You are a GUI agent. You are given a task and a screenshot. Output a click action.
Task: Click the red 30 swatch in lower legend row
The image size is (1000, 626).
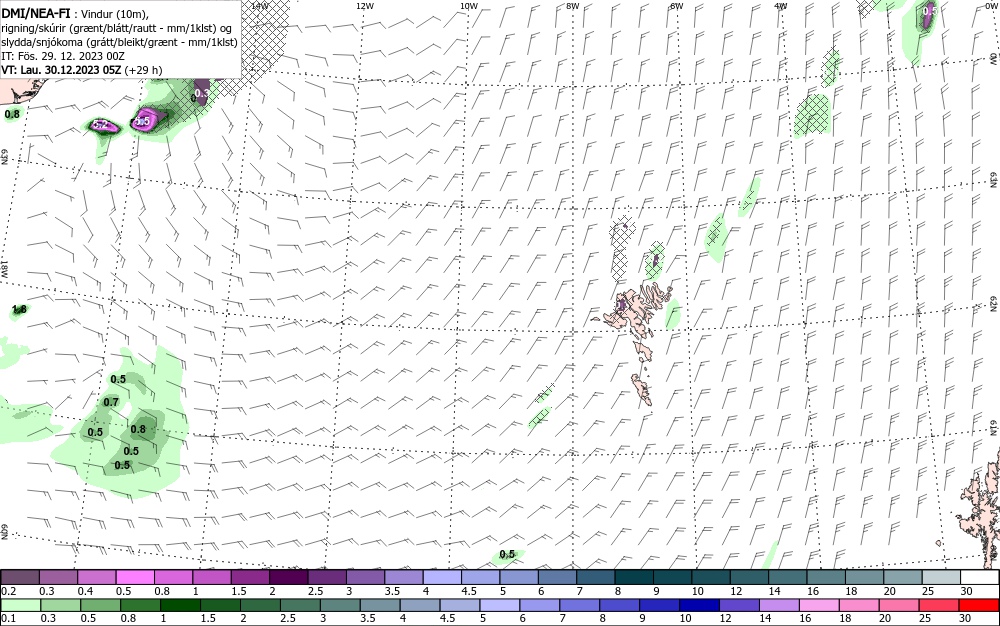980,606
